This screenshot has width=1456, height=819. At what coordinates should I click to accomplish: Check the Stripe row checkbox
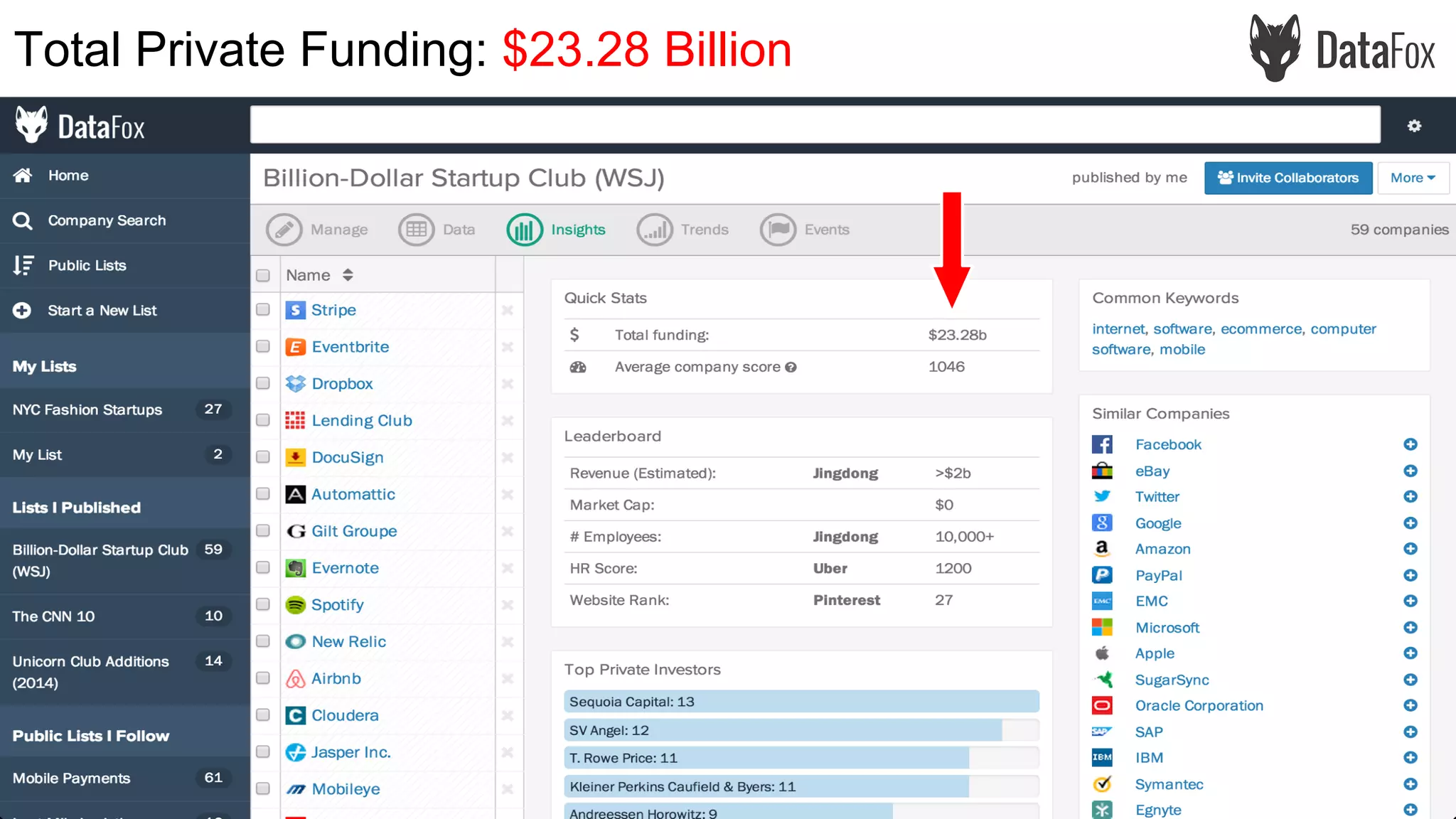263,310
